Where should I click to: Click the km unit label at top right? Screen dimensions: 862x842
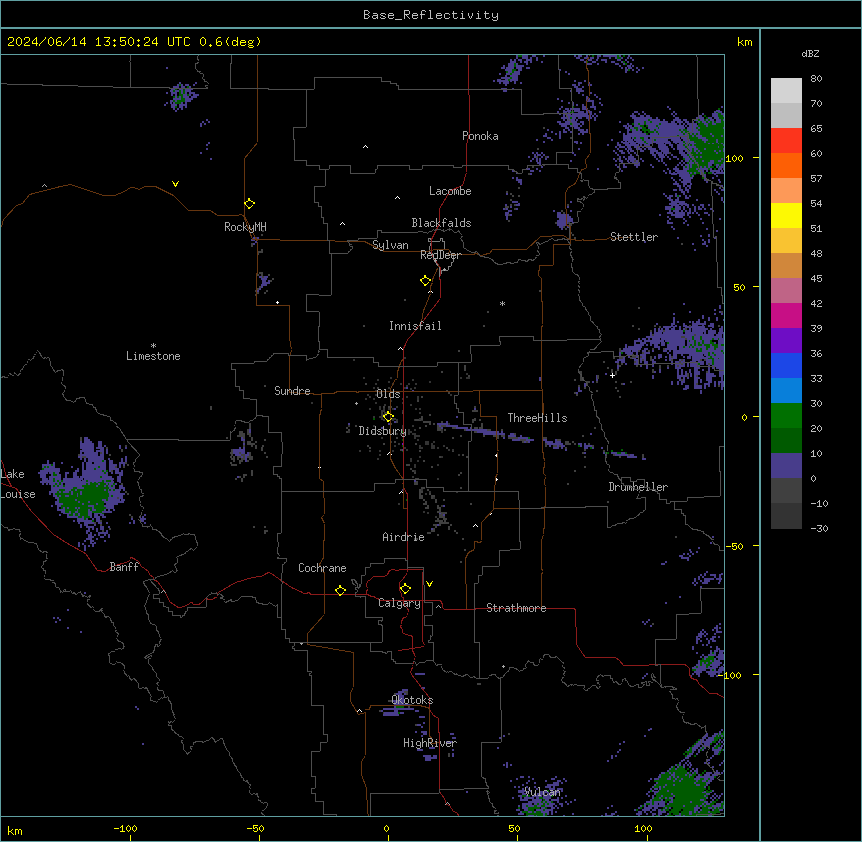click(744, 42)
